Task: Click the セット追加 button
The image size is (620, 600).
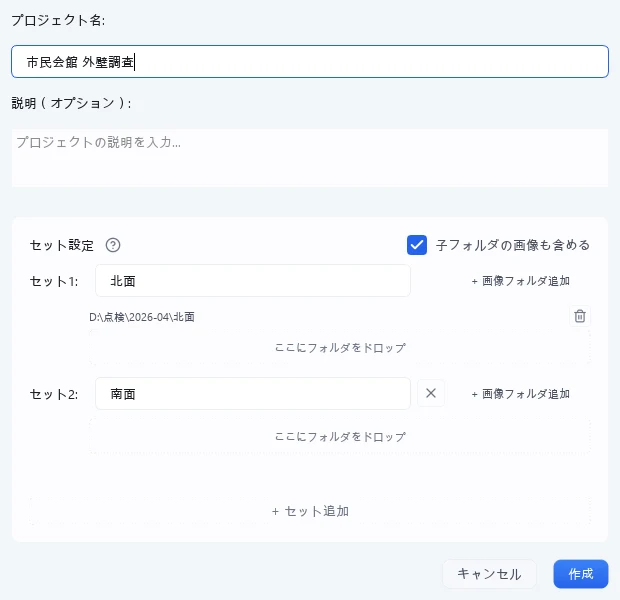Action: coord(310,511)
